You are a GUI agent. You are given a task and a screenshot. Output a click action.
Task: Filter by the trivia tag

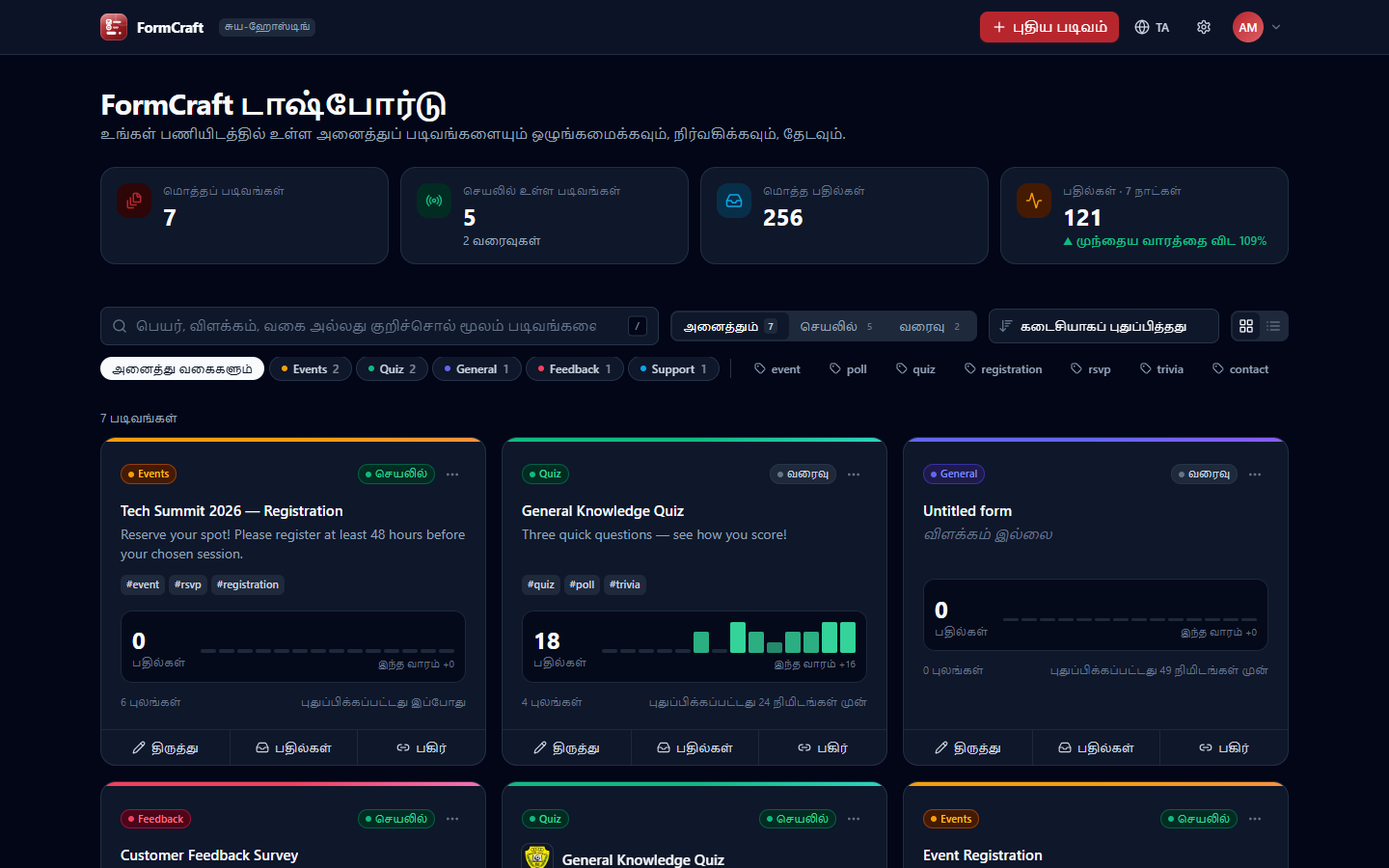pyautogui.click(x=1161, y=369)
